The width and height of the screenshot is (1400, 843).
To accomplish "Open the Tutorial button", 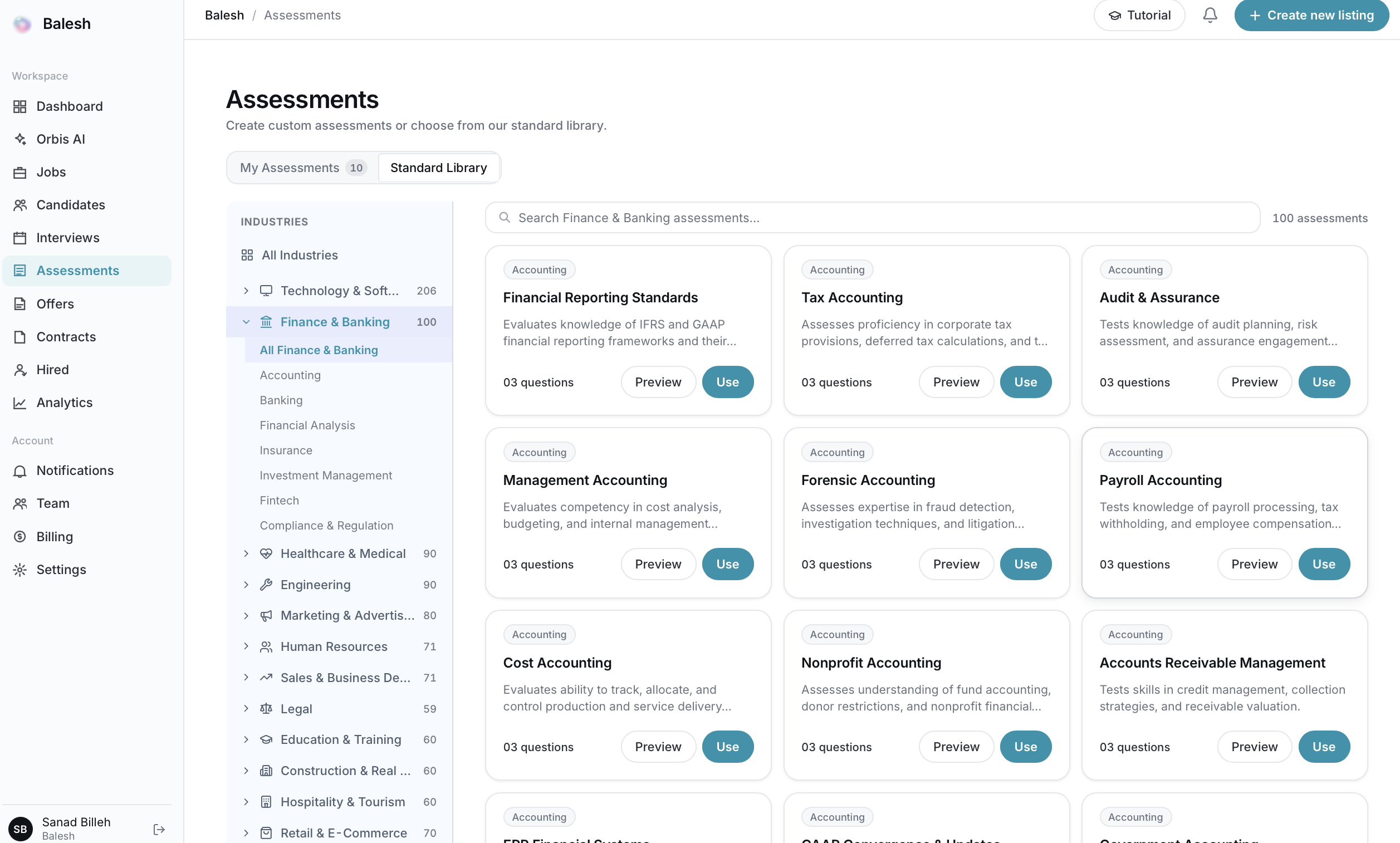I will tap(1139, 16).
